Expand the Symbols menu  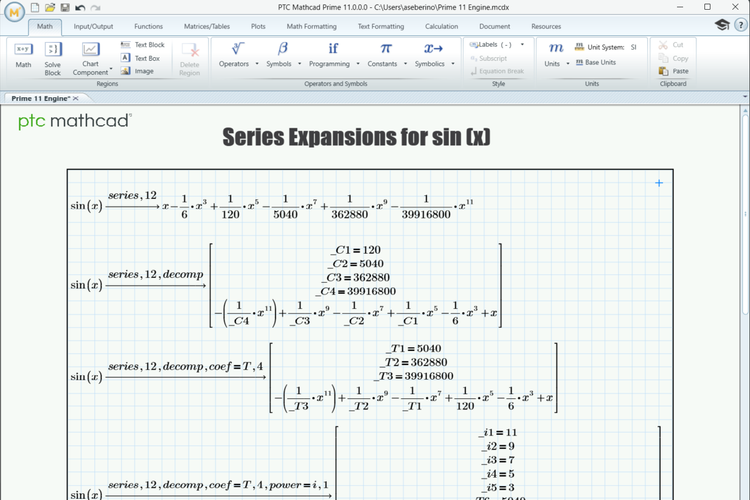pyautogui.click(x=283, y=54)
